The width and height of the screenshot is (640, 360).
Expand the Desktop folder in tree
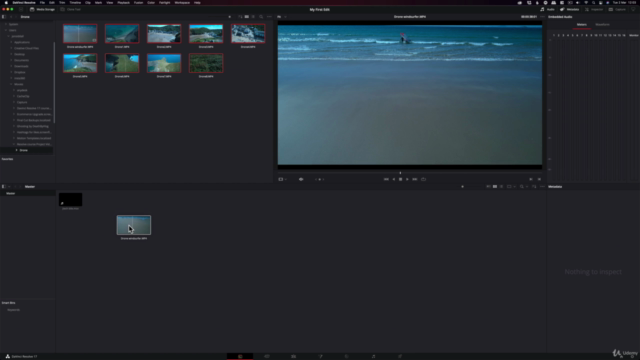click(11, 54)
